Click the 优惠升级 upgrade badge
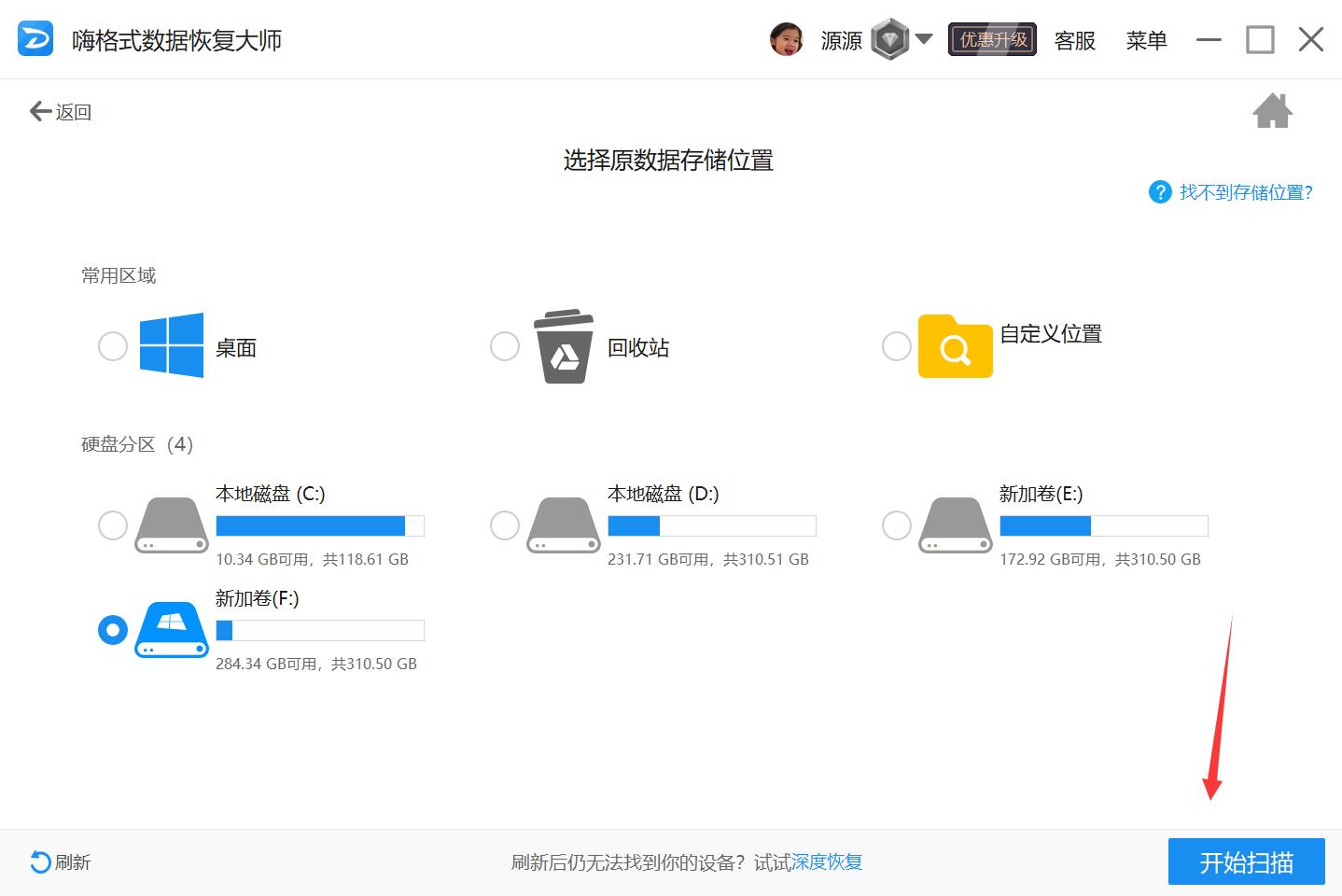 (x=991, y=40)
